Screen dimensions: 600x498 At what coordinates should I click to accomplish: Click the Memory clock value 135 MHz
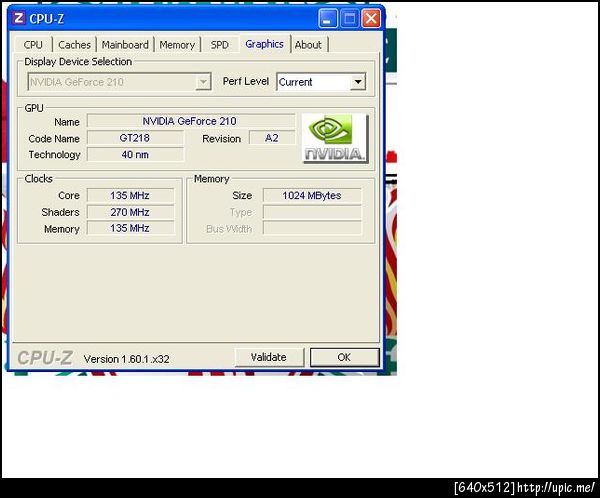click(x=130, y=228)
